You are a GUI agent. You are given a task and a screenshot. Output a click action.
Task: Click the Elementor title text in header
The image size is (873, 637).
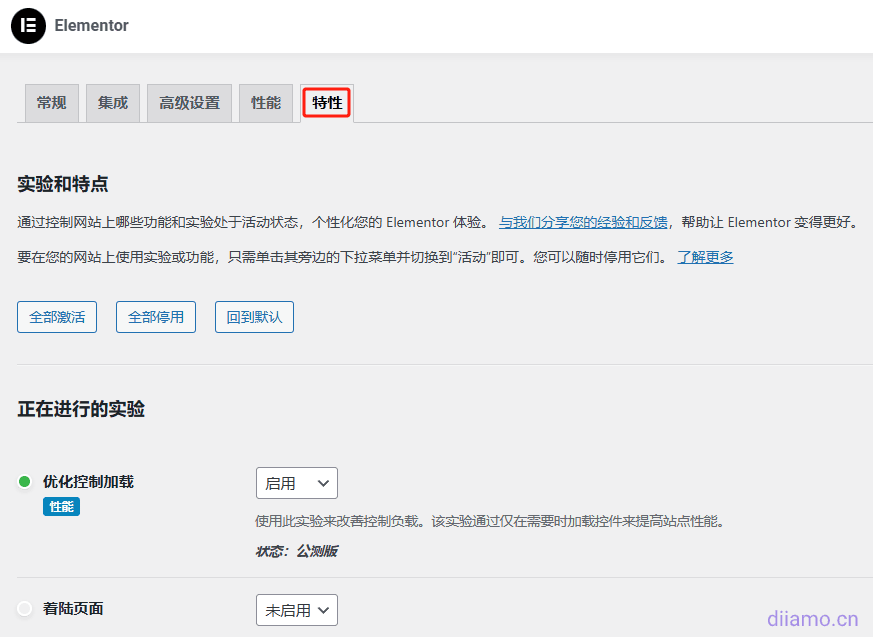[91, 26]
